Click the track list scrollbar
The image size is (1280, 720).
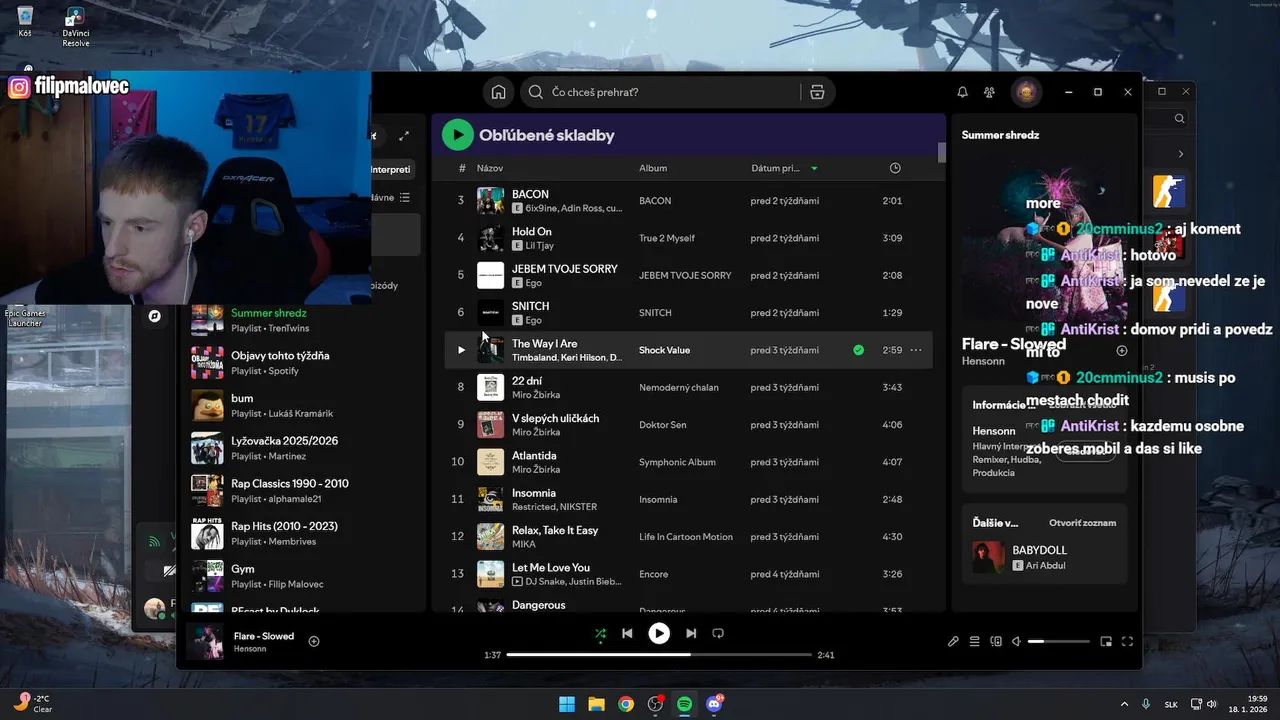(941, 153)
